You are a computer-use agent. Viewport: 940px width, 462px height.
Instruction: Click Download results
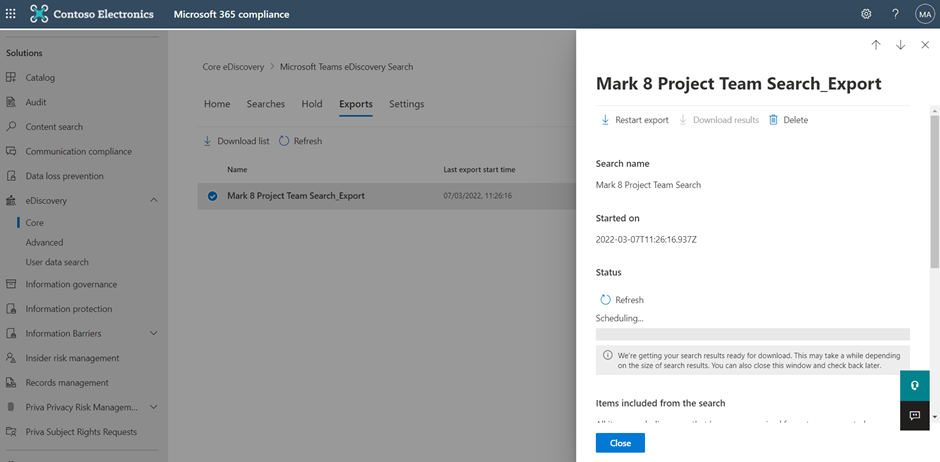click(x=719, y=120)
